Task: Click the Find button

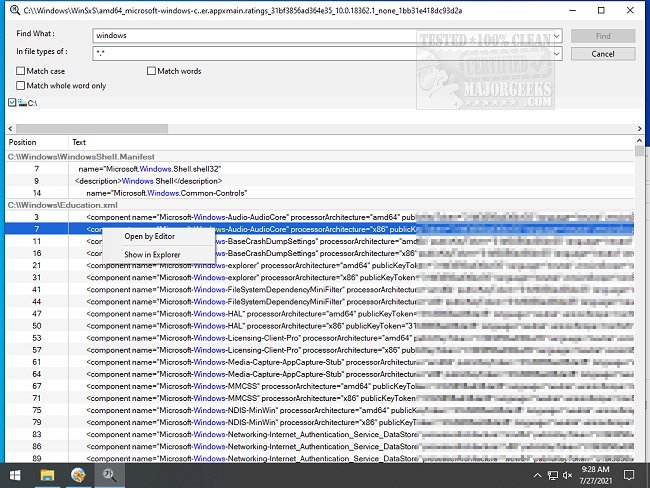Action: [x=603, y=36]
